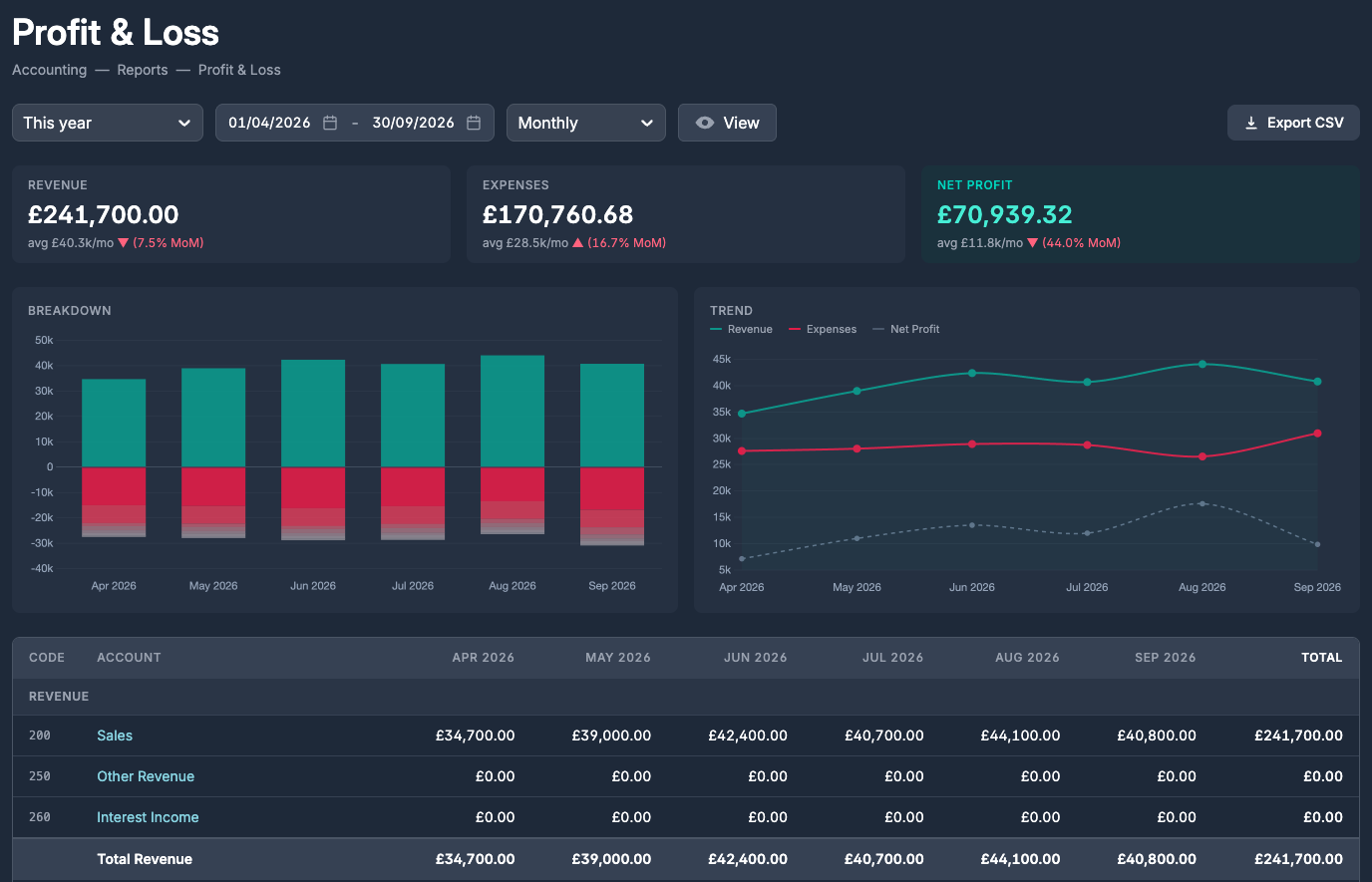
Task: Click the Profit & Loss page title
Action: pyautogui.click(x=116, y=33)
